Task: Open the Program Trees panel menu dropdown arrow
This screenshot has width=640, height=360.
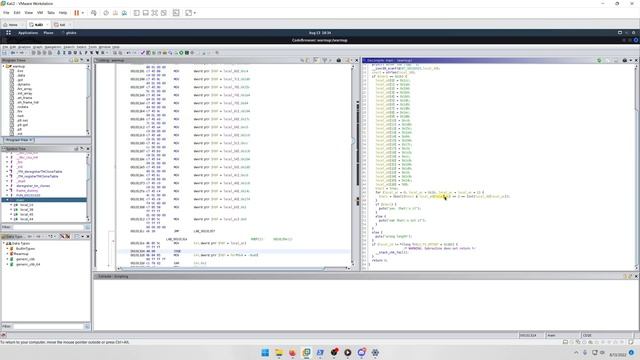Action: coord(82,60)
